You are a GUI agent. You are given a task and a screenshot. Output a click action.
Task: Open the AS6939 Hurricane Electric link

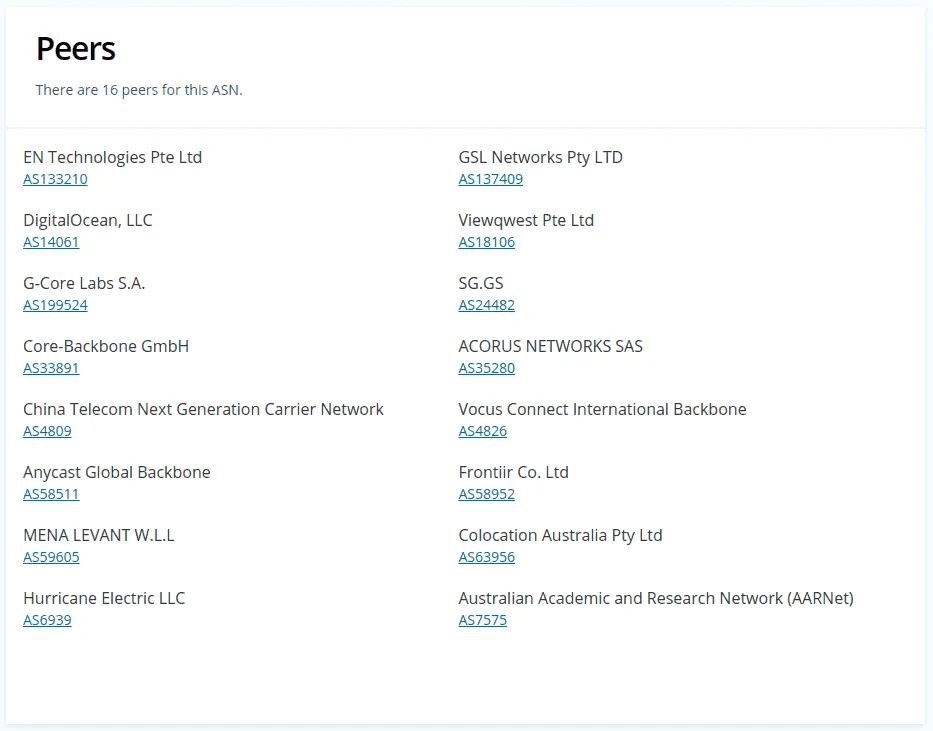click(47, 620)
